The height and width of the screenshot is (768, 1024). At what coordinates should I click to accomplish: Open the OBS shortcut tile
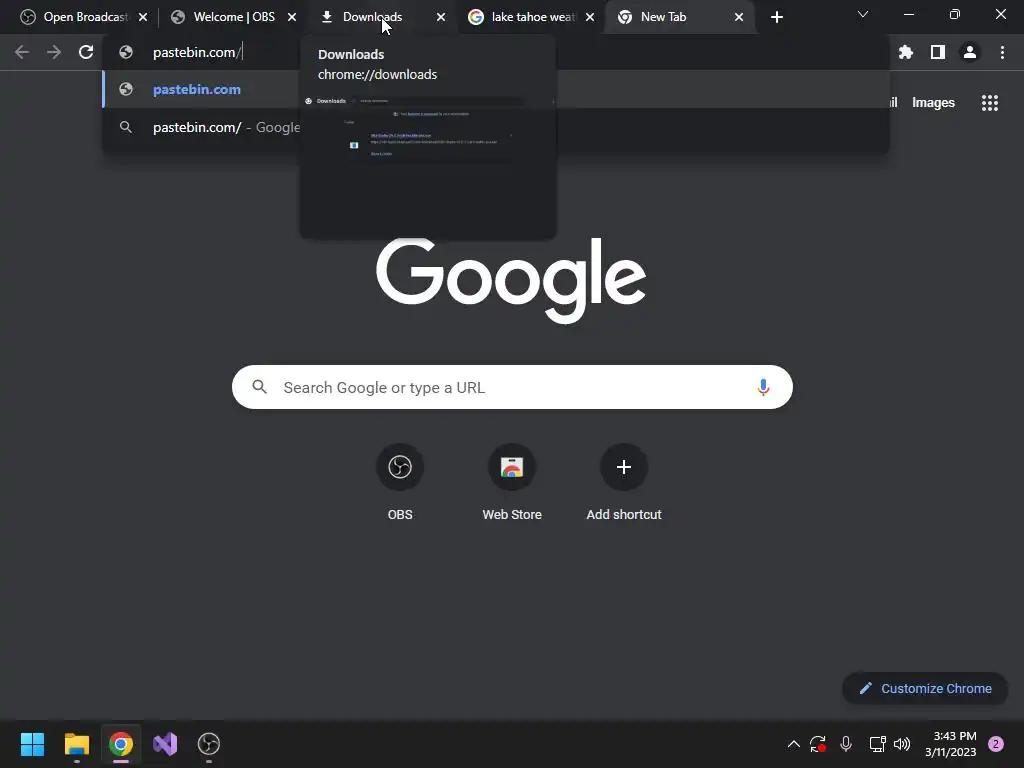pyautogui.click(x=400, y=482)
